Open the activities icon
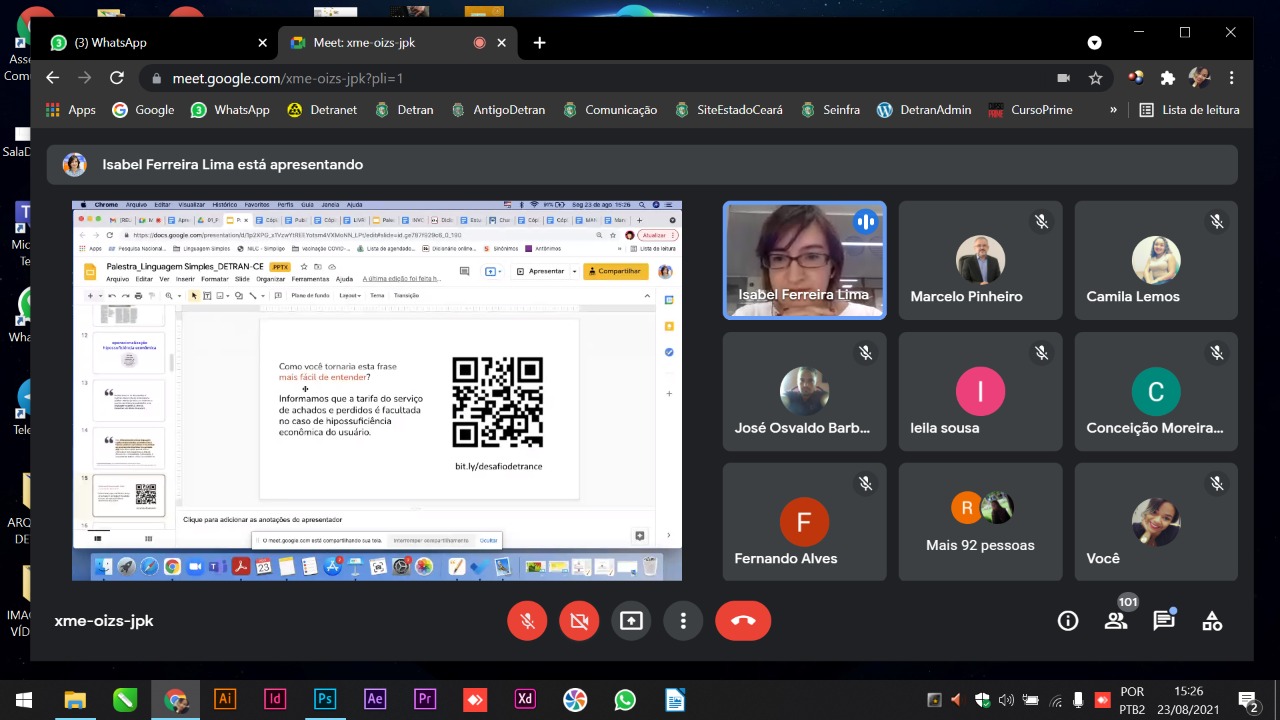 point(1212,621)
